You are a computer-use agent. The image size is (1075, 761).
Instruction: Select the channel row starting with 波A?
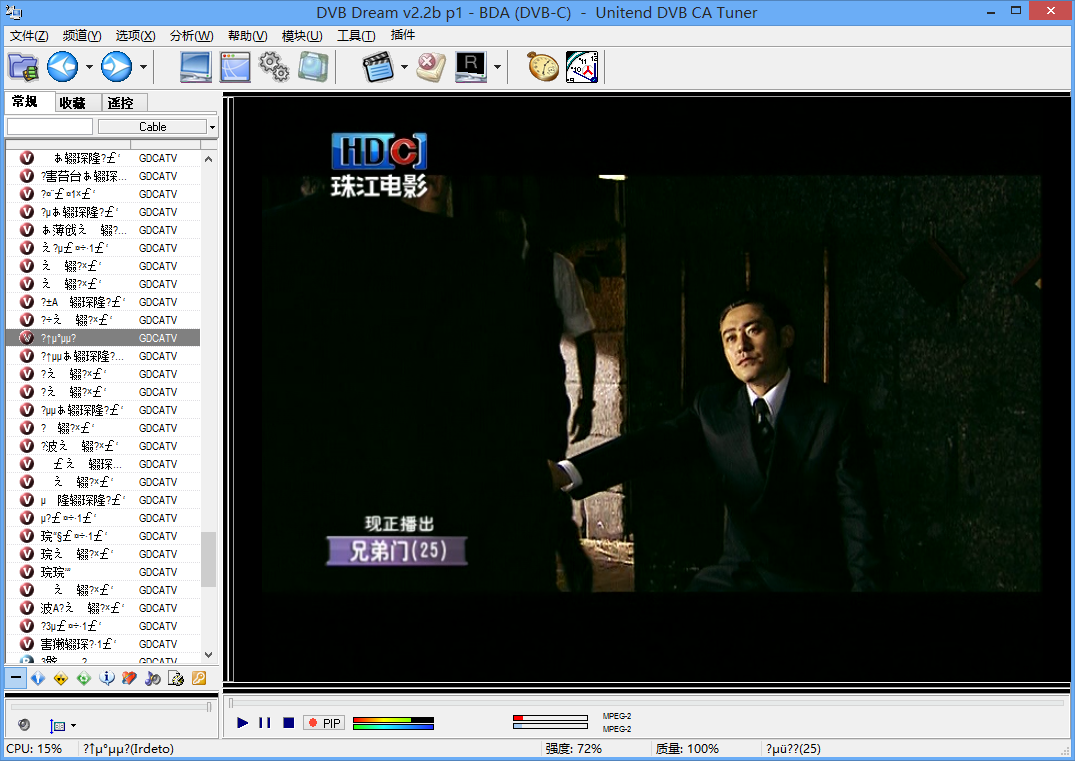[104, 608]
